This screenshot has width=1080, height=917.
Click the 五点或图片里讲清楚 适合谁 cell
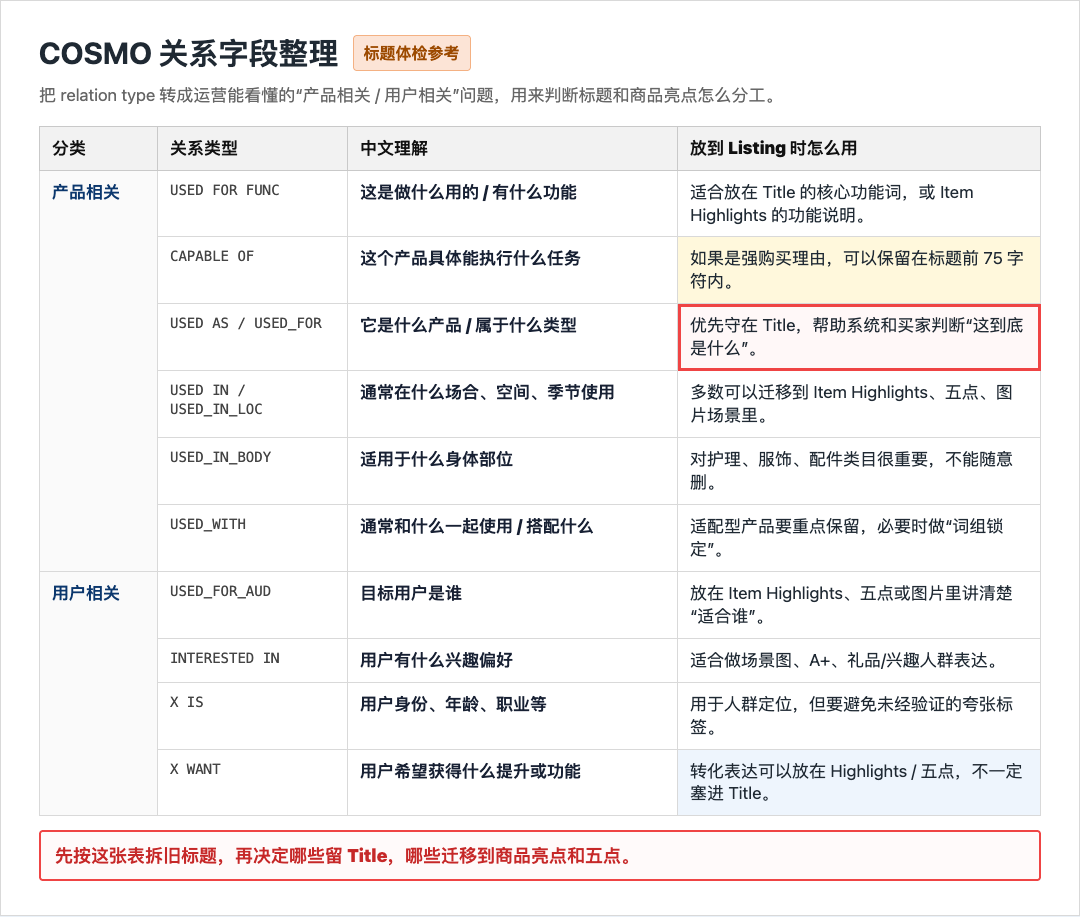pos(859,605)
